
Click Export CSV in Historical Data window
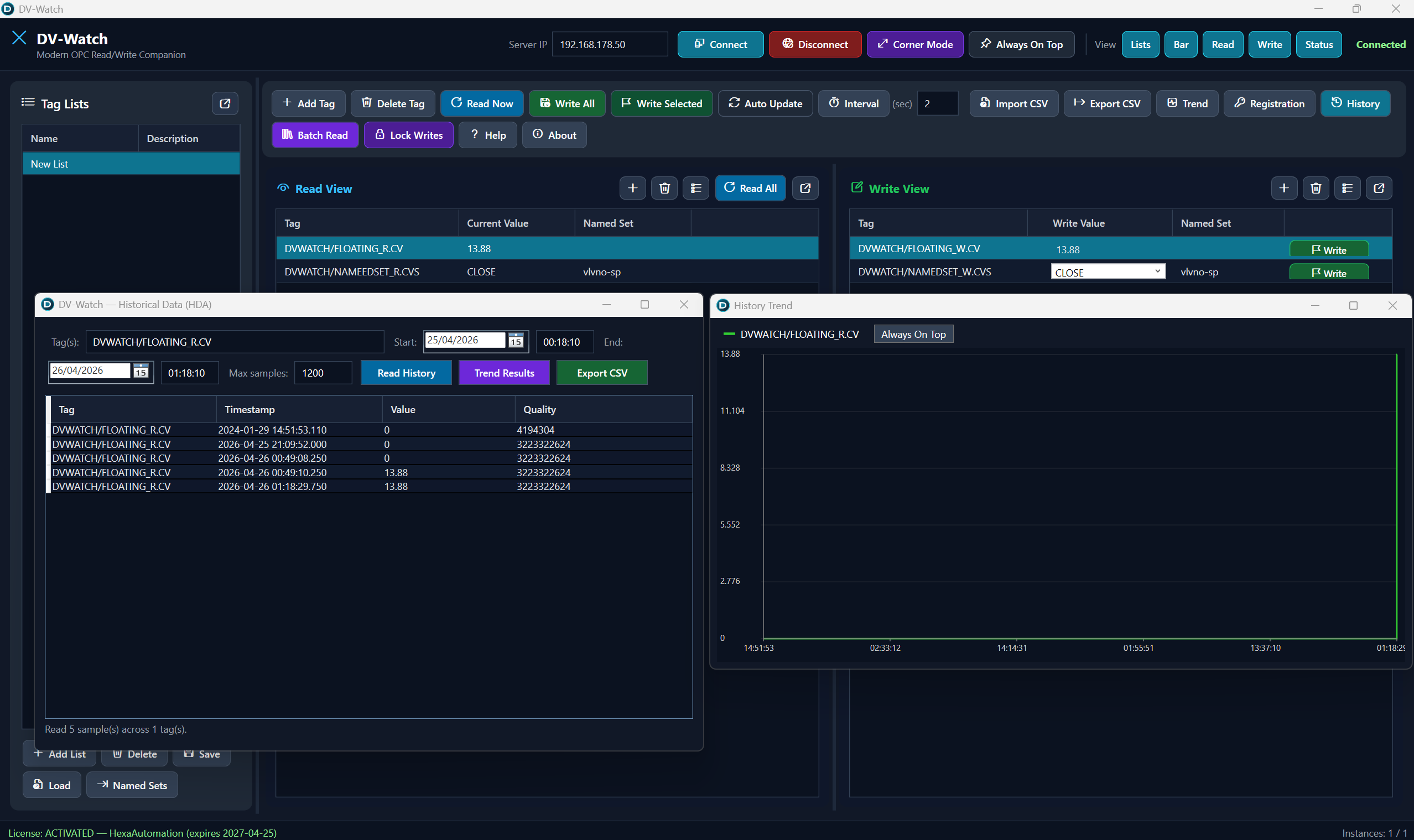click(x=602, y=373)
